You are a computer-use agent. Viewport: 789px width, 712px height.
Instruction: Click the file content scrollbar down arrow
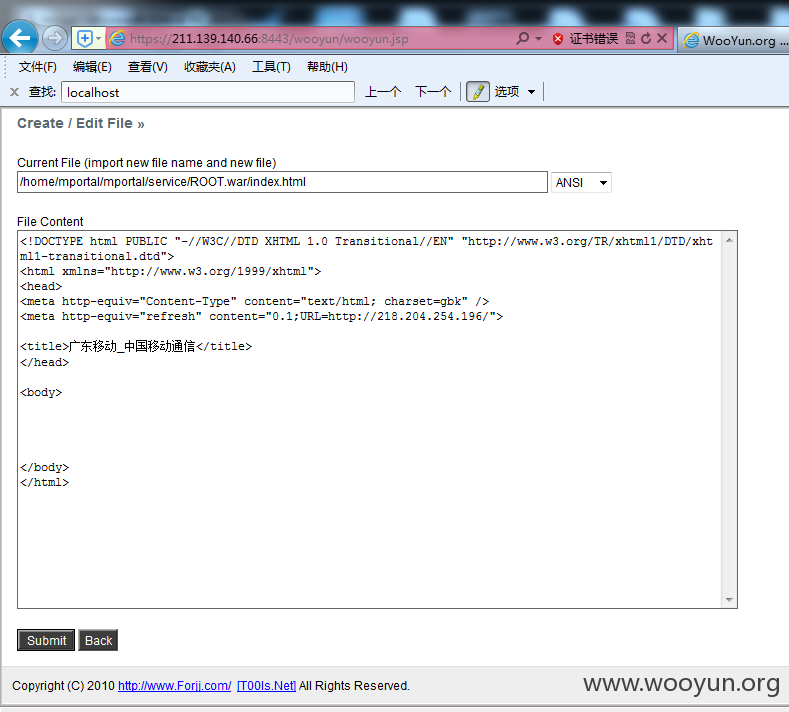point(729,599)
